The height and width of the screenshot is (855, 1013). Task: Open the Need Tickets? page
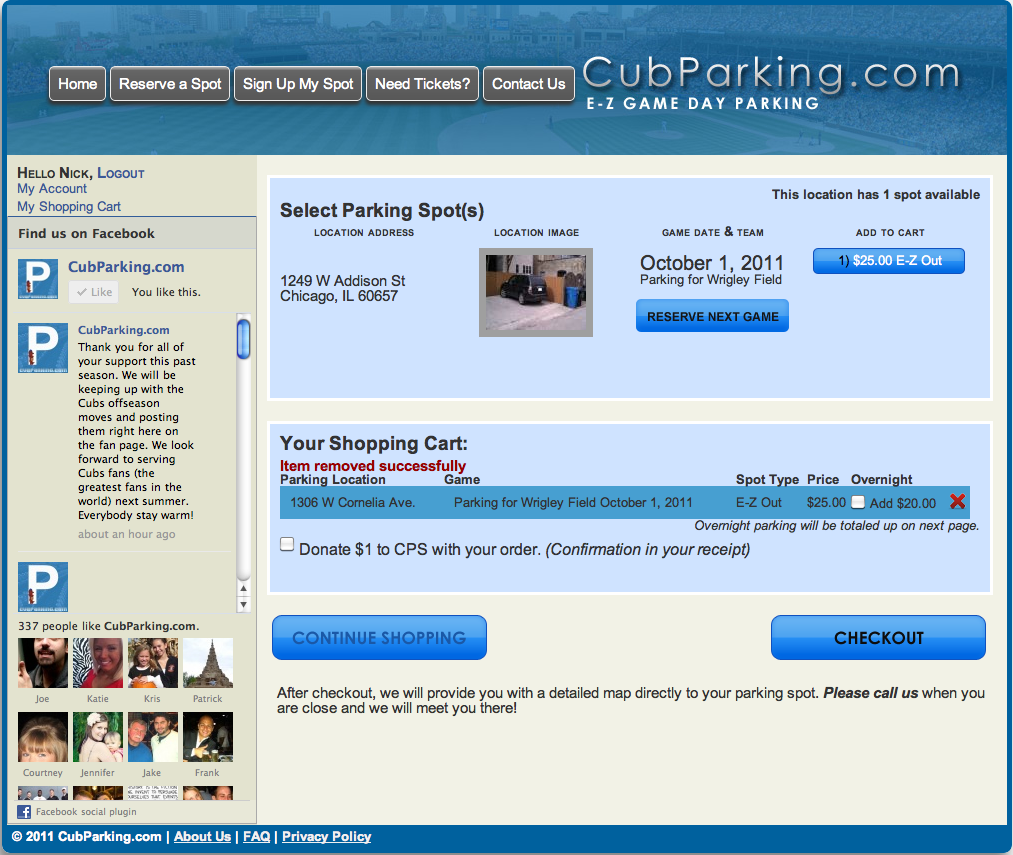tap(423, 84)
